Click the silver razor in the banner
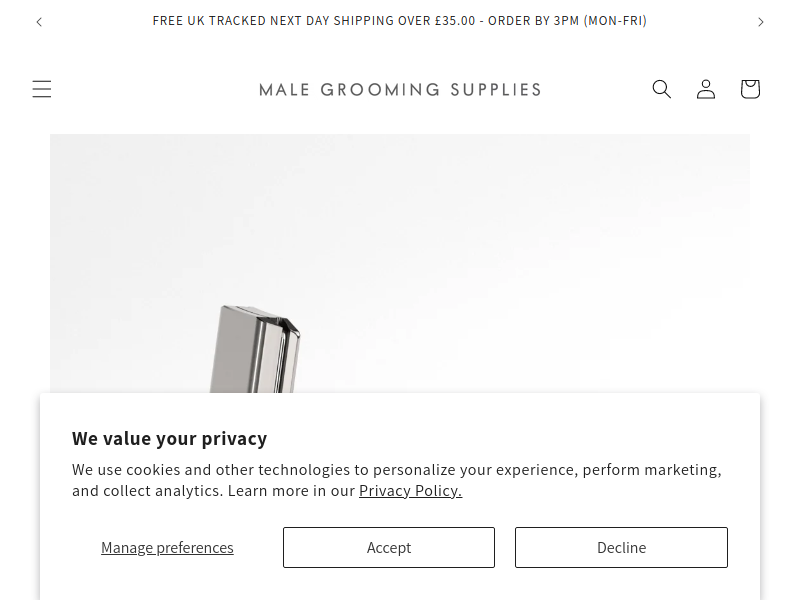The height and width of the screenshot is (600, 800). point(255,349)
